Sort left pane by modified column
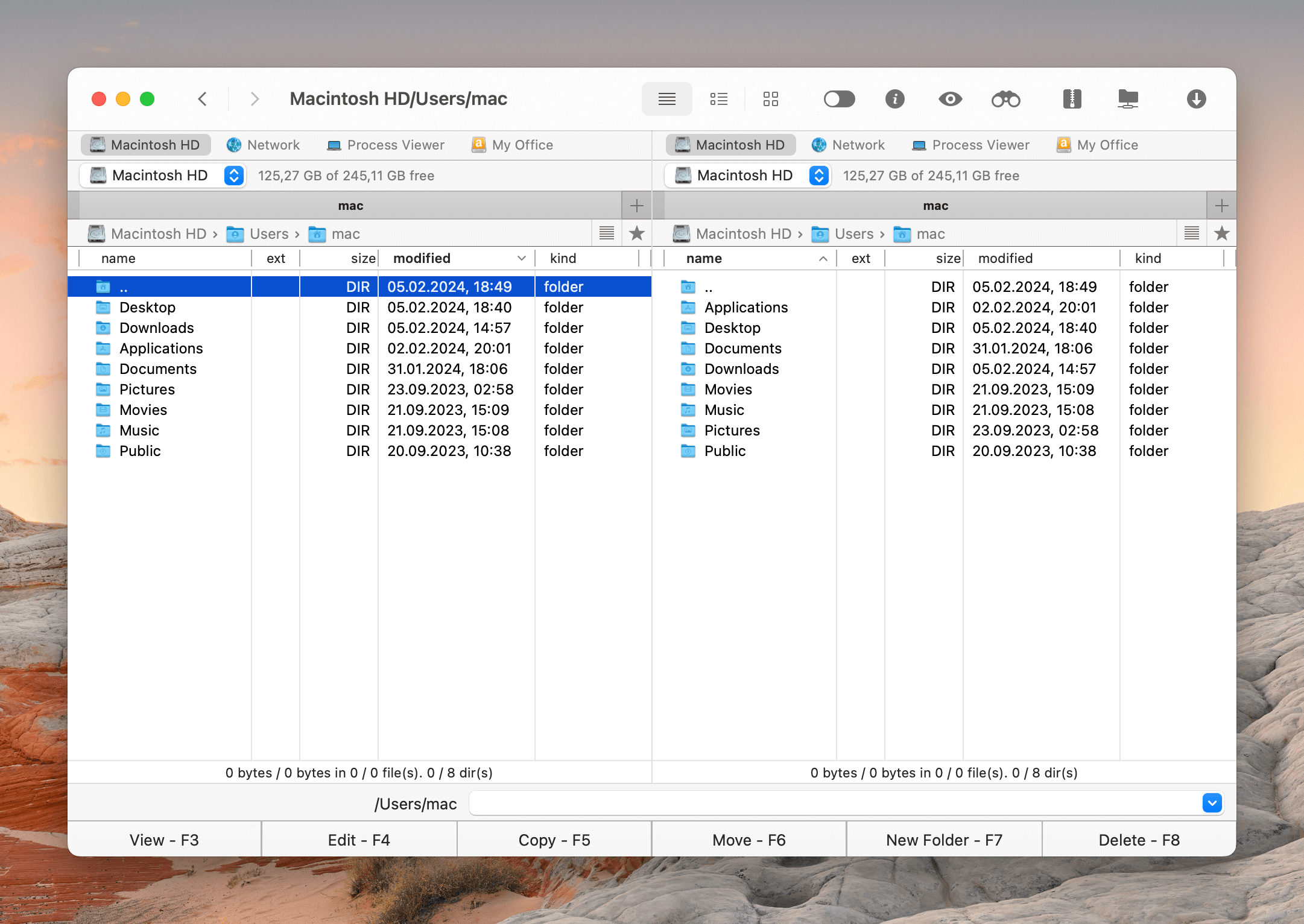 [457, 258]
